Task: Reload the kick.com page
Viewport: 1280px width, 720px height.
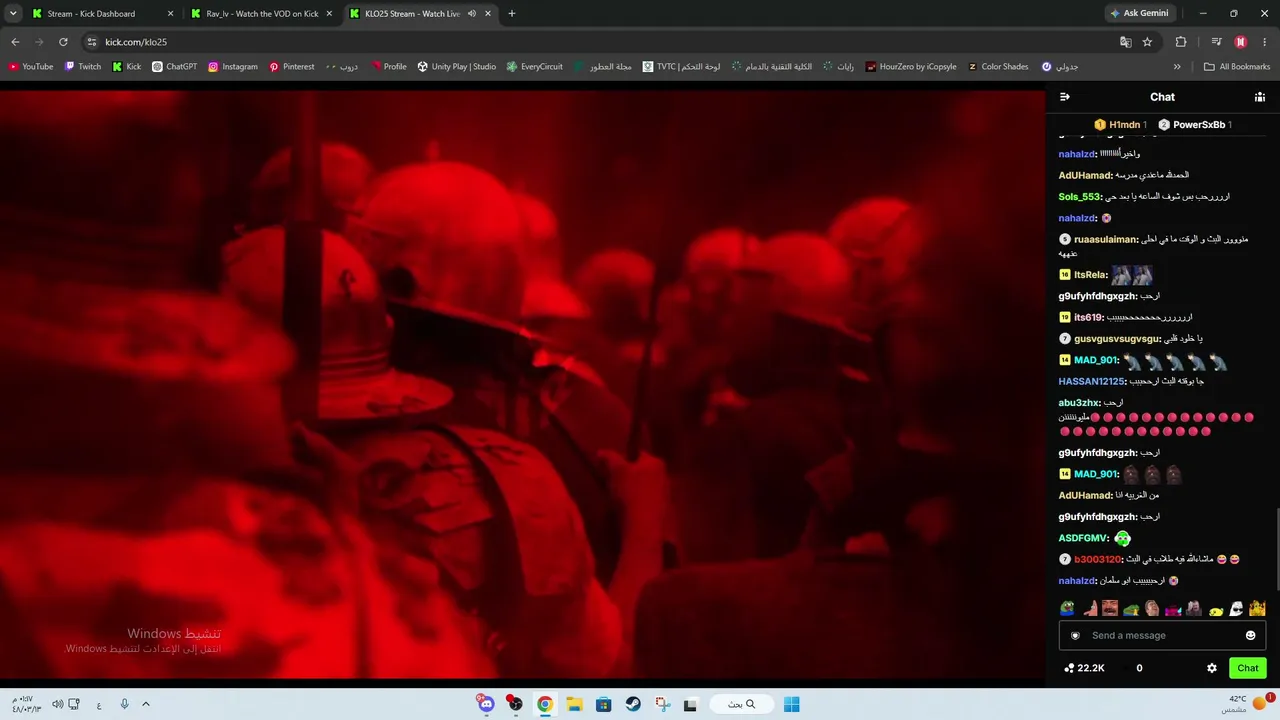Action: pyautogui.click(x=63, y=42)
